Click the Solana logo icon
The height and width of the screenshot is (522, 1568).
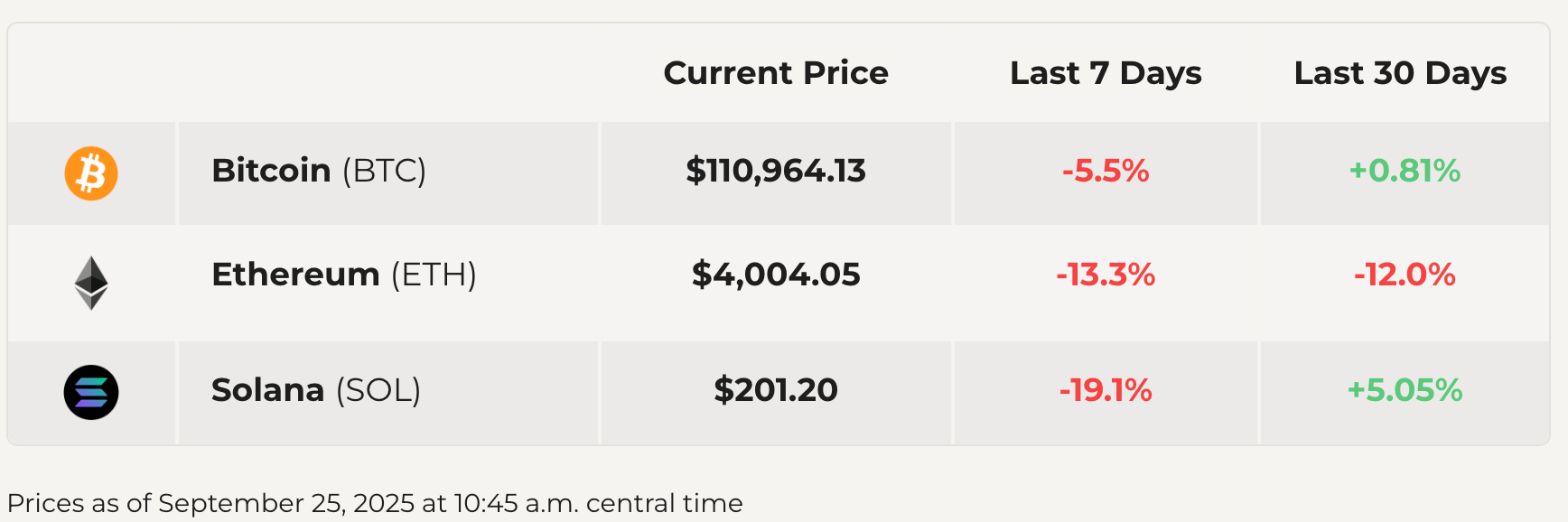click(x=91, y=392)
